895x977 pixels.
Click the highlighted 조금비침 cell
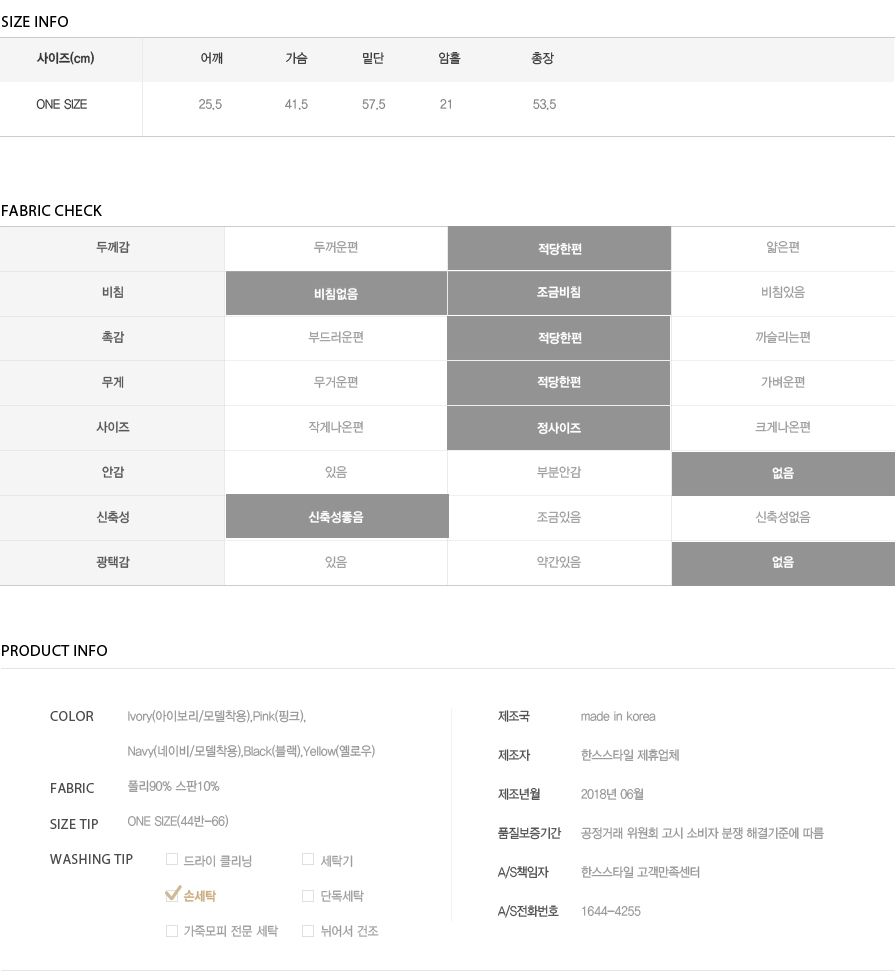tap(559, 293)
